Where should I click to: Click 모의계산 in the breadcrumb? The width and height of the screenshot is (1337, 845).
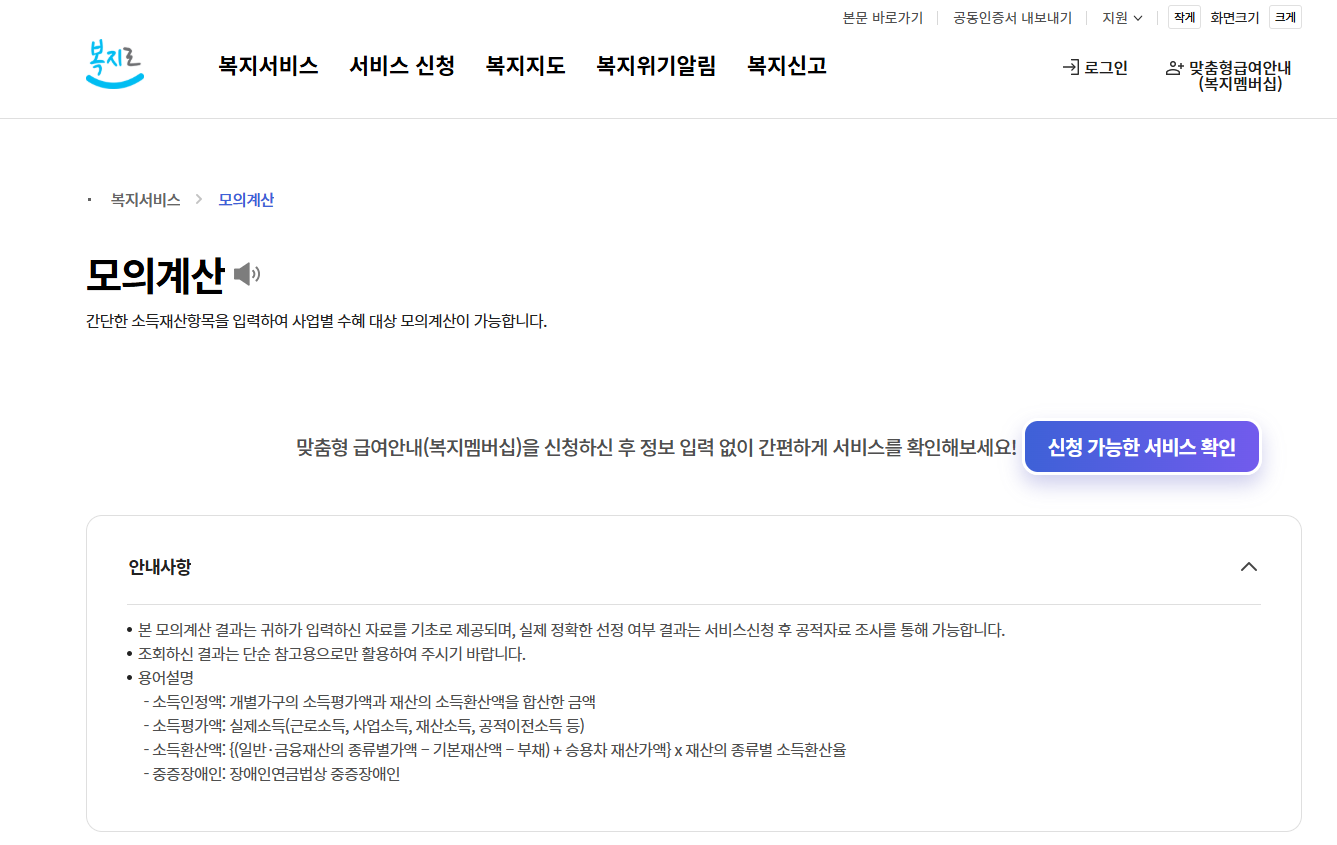point(244,199)
